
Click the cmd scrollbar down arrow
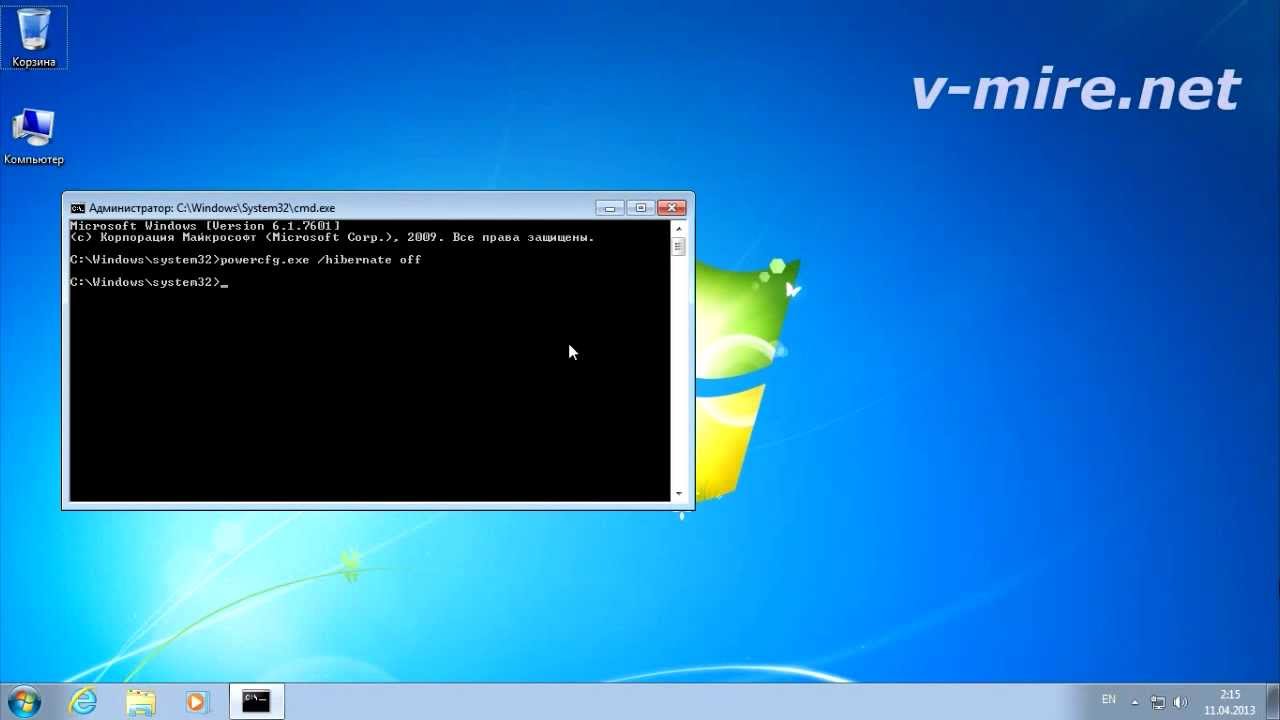click(678, 493)
